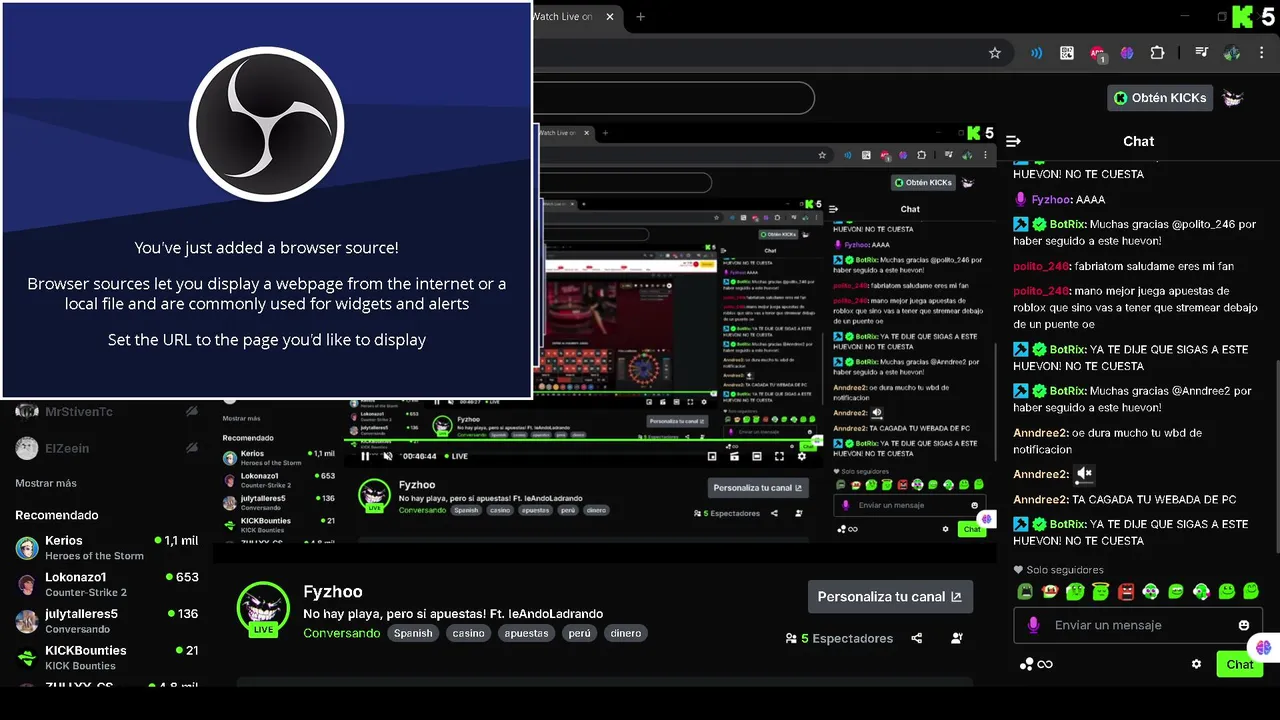
Task: Click polito_246 on the fabriatom message
Action: 1041,266
